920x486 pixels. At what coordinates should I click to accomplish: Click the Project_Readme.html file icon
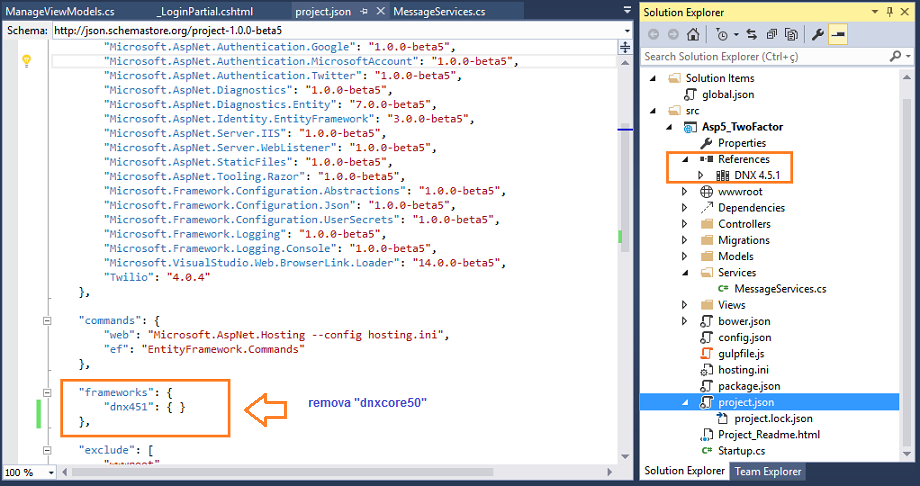[x=706, y=435]
